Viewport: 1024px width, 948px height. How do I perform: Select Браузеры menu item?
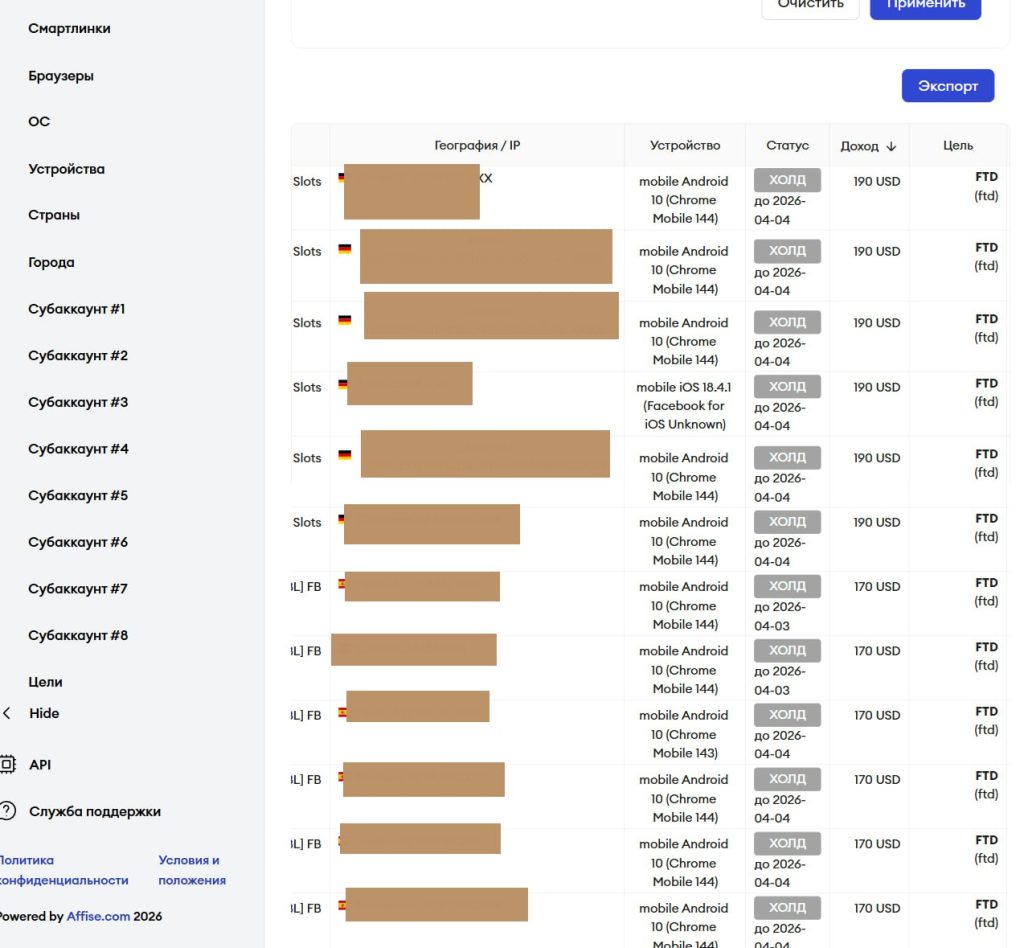[x=61, y=76]
